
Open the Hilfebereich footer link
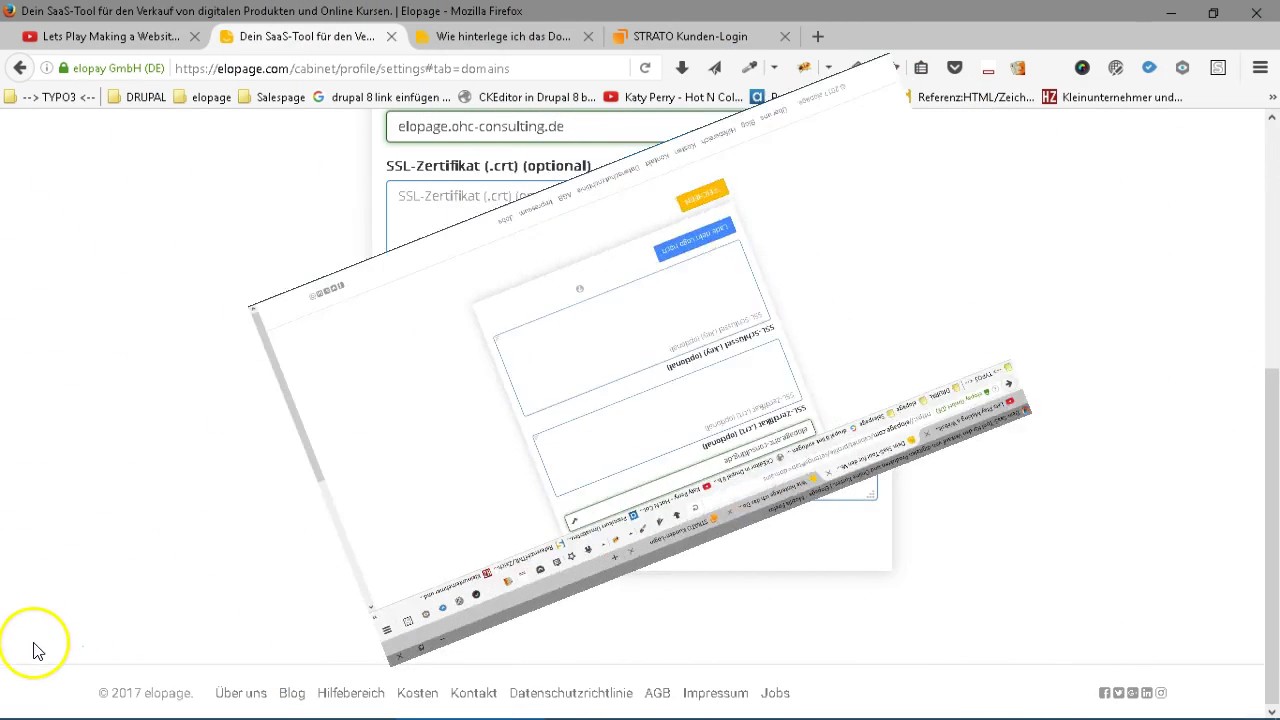pyautogui.click(x=351, y=693)
